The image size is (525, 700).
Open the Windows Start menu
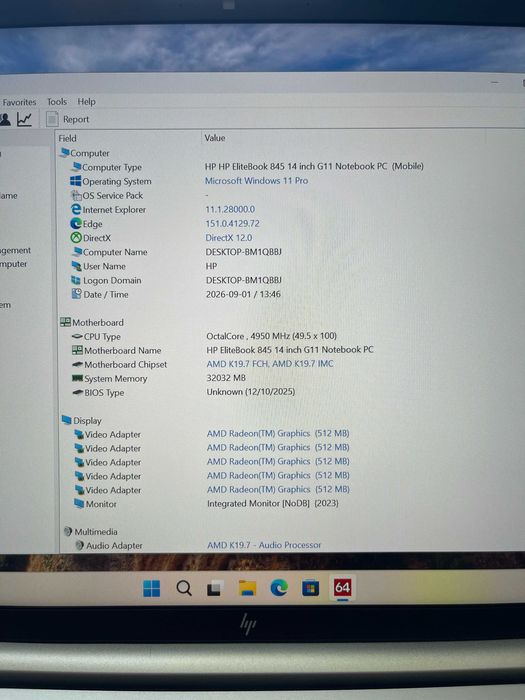(x=151, y=588)
